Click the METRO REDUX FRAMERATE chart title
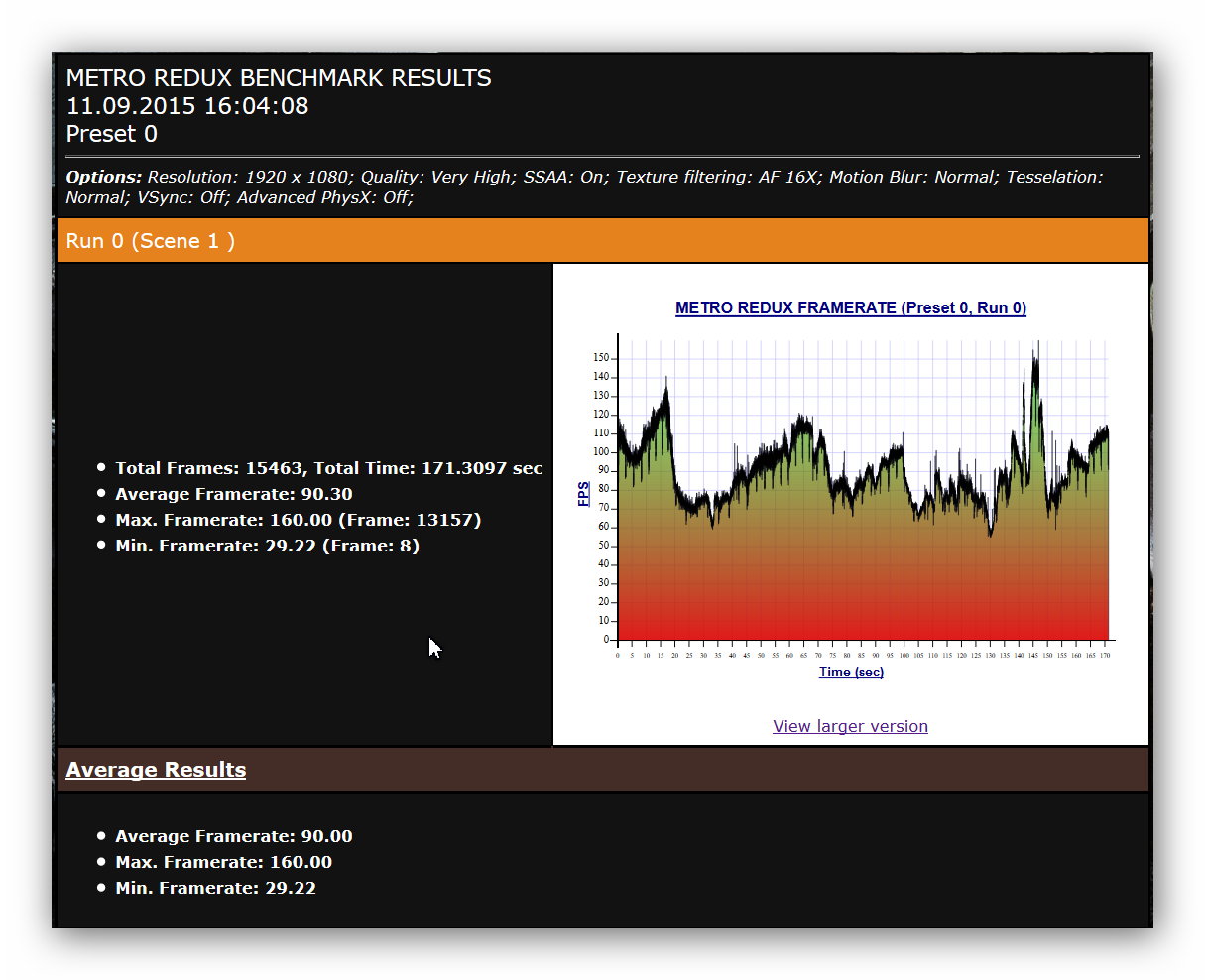The width and height of the screenshot is (1205, 980). 850,307
